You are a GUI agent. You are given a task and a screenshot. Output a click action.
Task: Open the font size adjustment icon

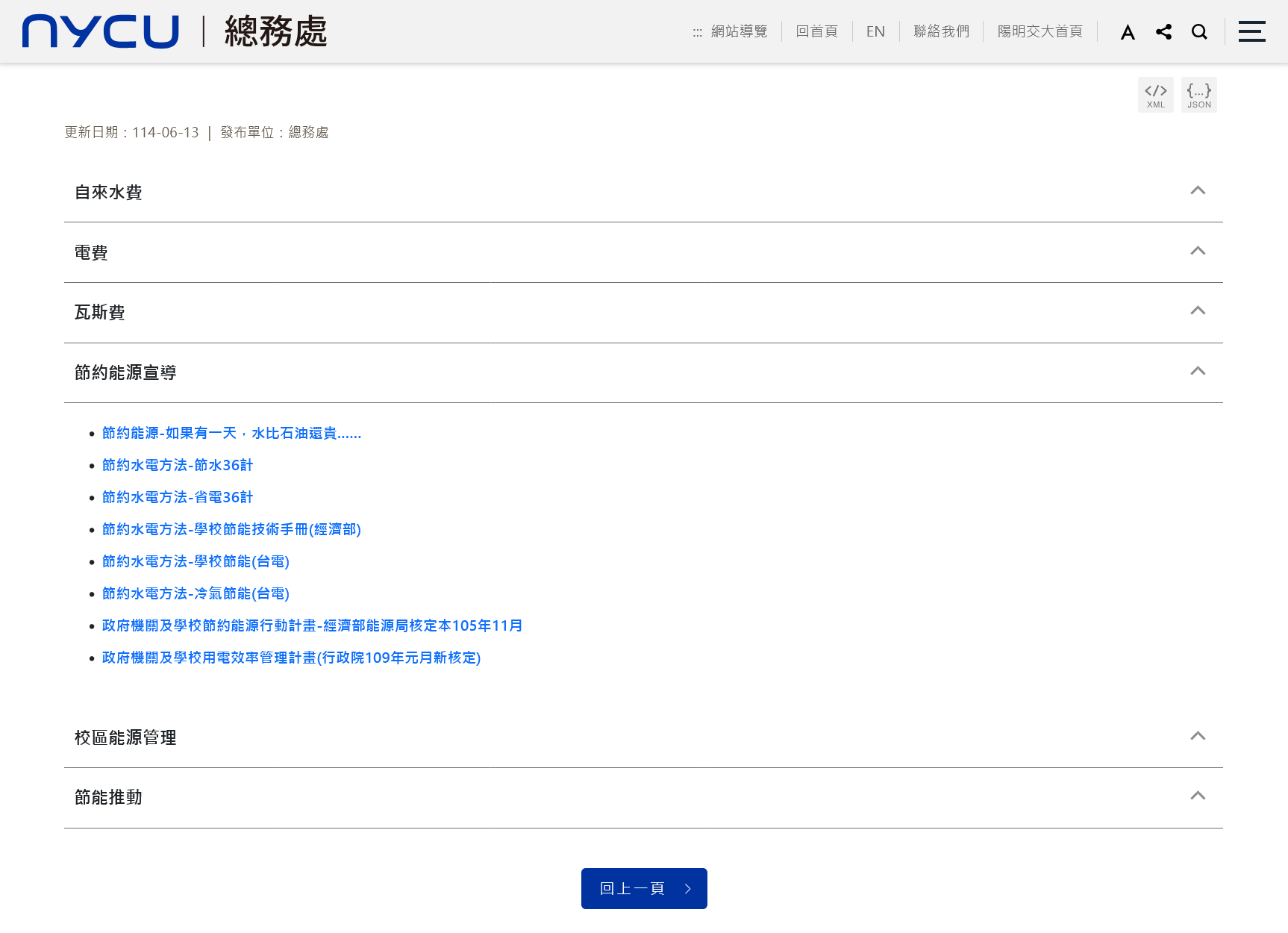(x=1128, y=32)
